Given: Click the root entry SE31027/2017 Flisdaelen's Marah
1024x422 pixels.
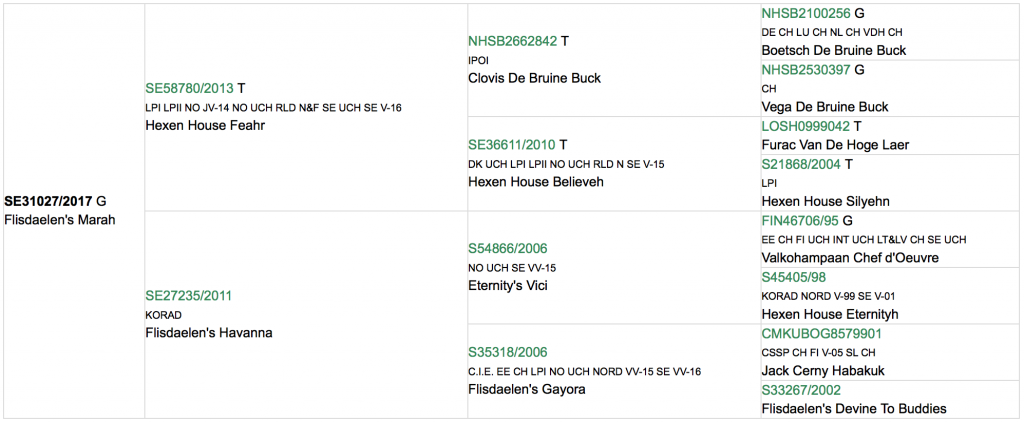Looking at the screenshot, I should coord(73,210).
